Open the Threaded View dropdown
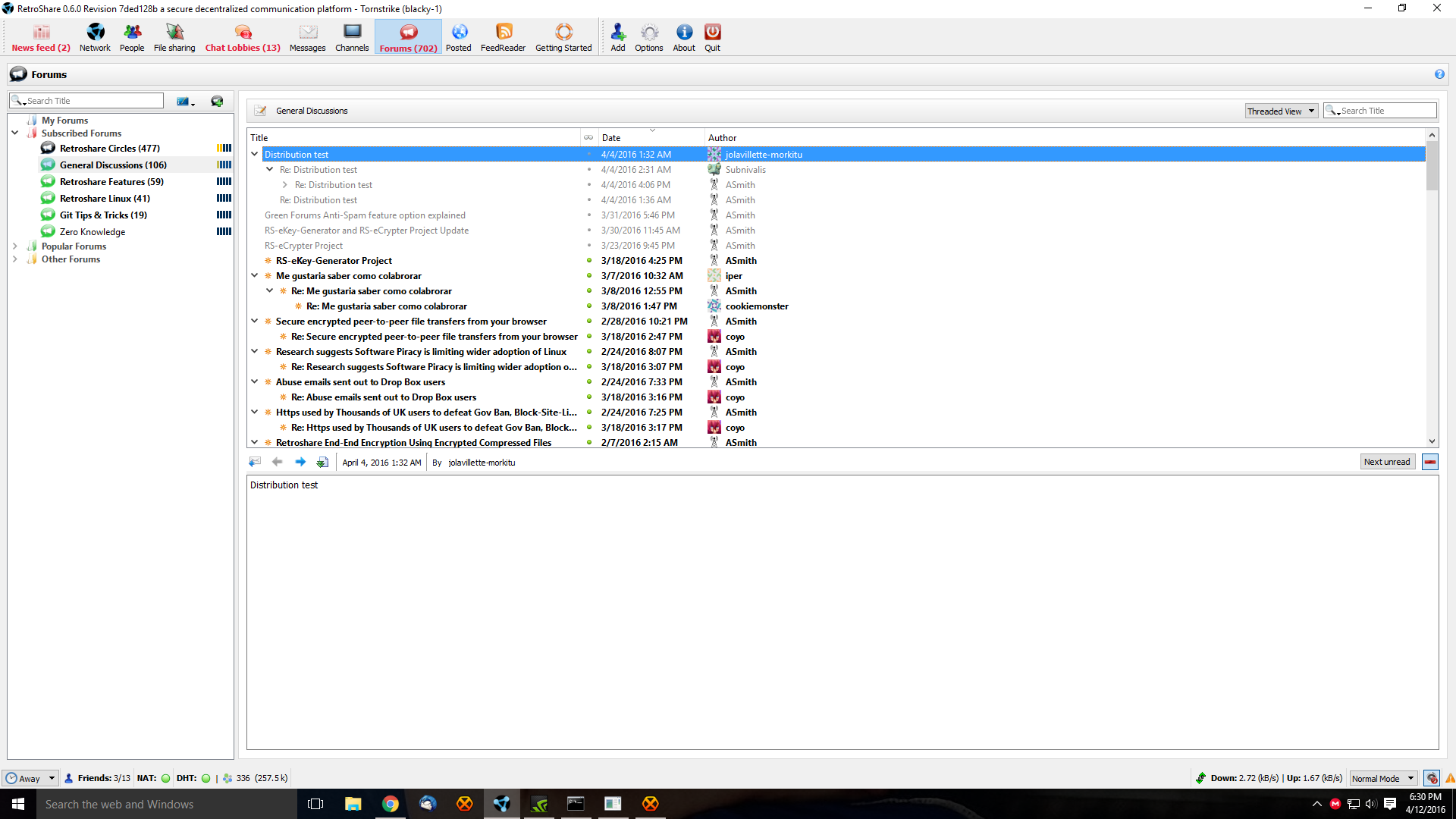The width and height of the screenshot is (1456, 819). [x=1281, y=111]
